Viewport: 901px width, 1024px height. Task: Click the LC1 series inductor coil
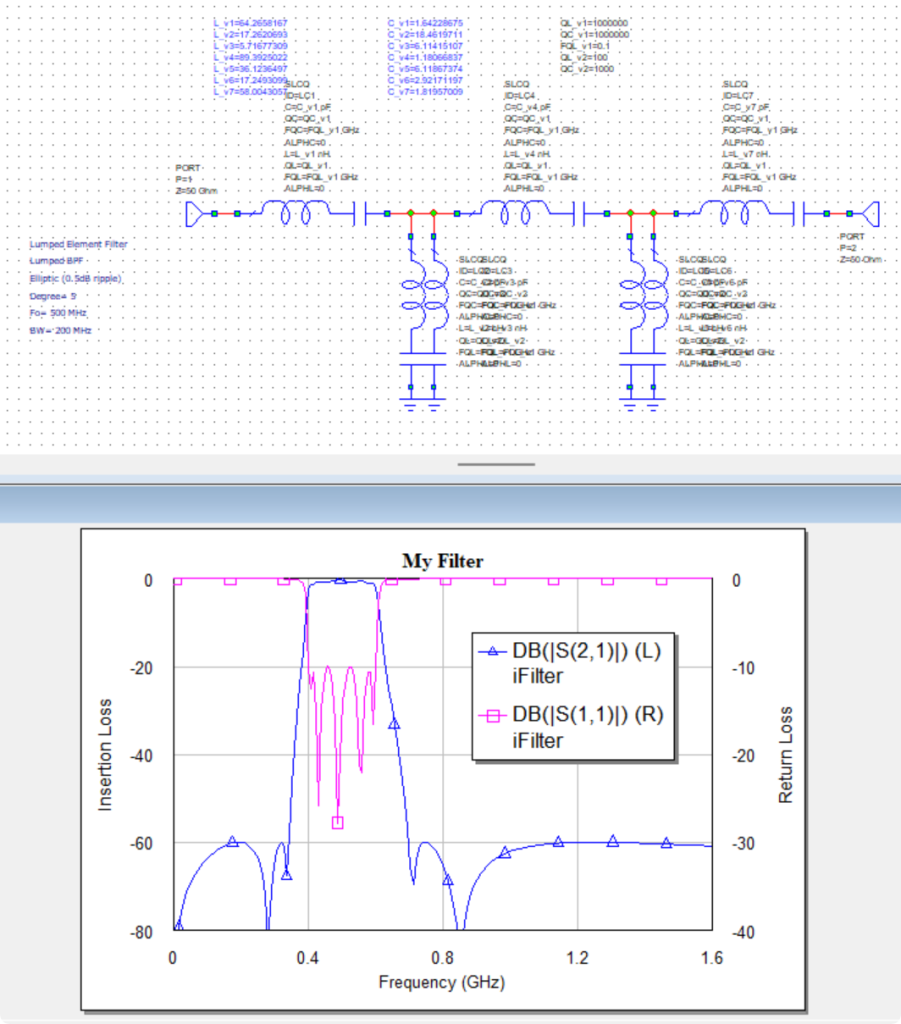click(x=296, y=212)
